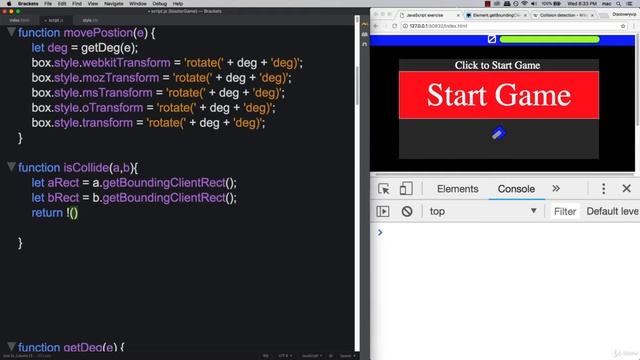Show more DevTools tabs with double chevron
Viewport: 640px width, 360px height.
click(556, 189)
